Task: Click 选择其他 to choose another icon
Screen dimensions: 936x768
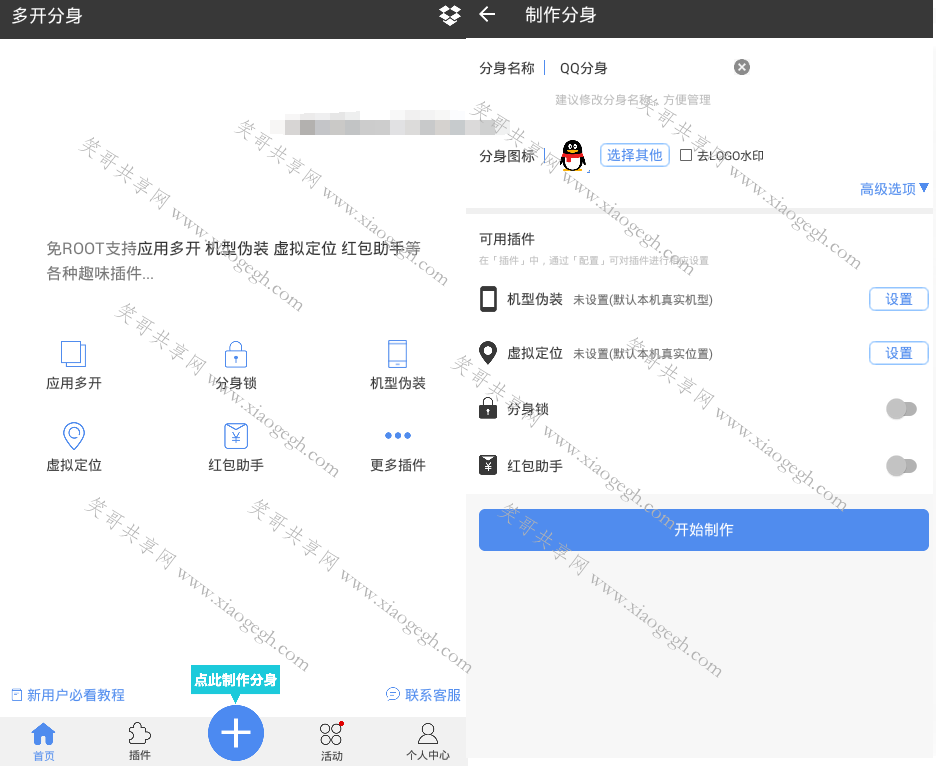Action: pyautogui.click(x=635, y=155)
